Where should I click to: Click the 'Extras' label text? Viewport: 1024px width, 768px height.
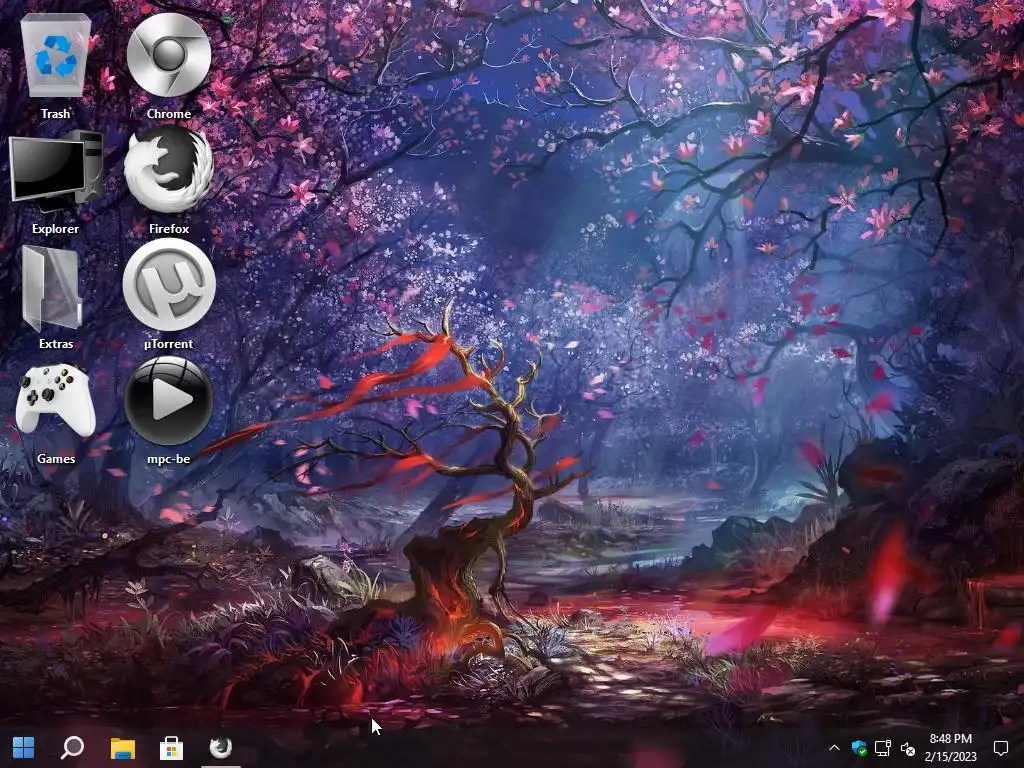[56, 344]
